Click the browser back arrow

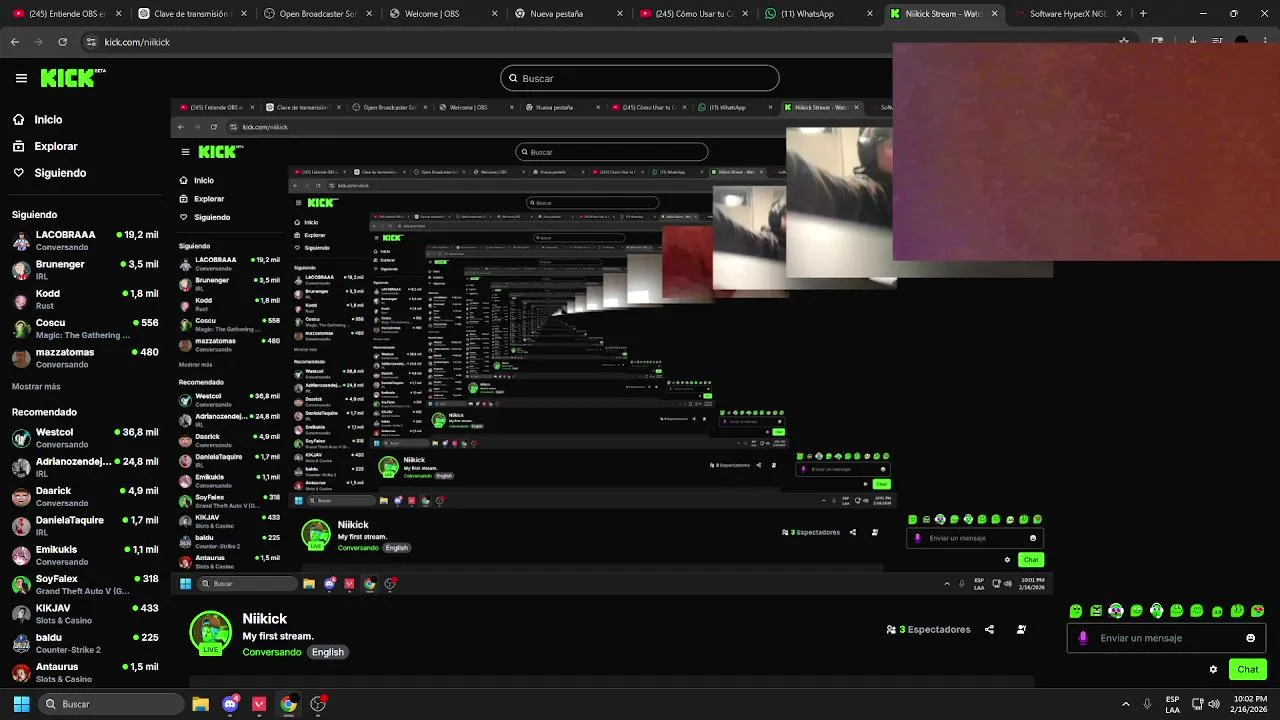click(14, 42)
